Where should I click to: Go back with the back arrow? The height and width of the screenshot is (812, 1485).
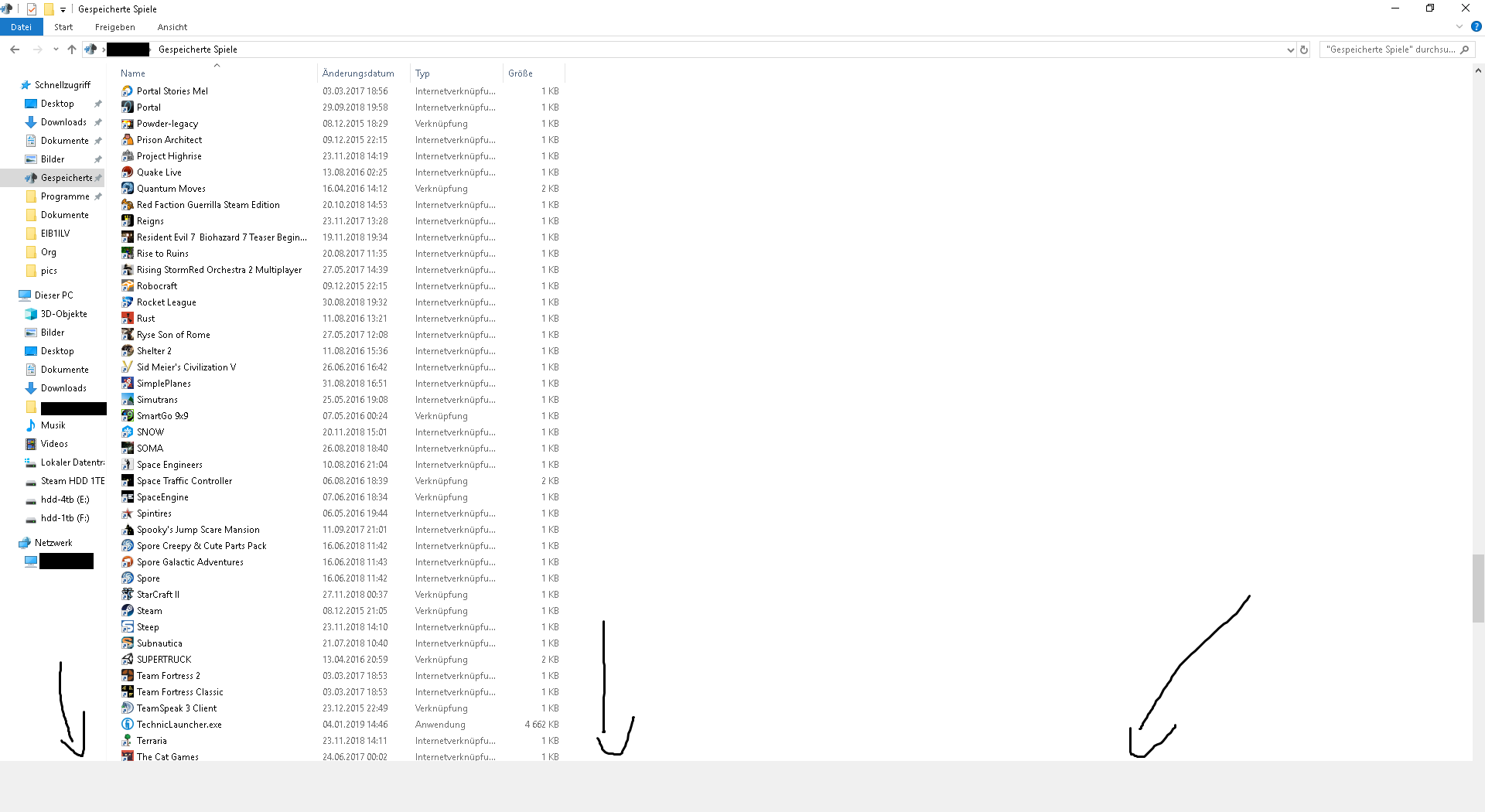[x=15, y=49]
